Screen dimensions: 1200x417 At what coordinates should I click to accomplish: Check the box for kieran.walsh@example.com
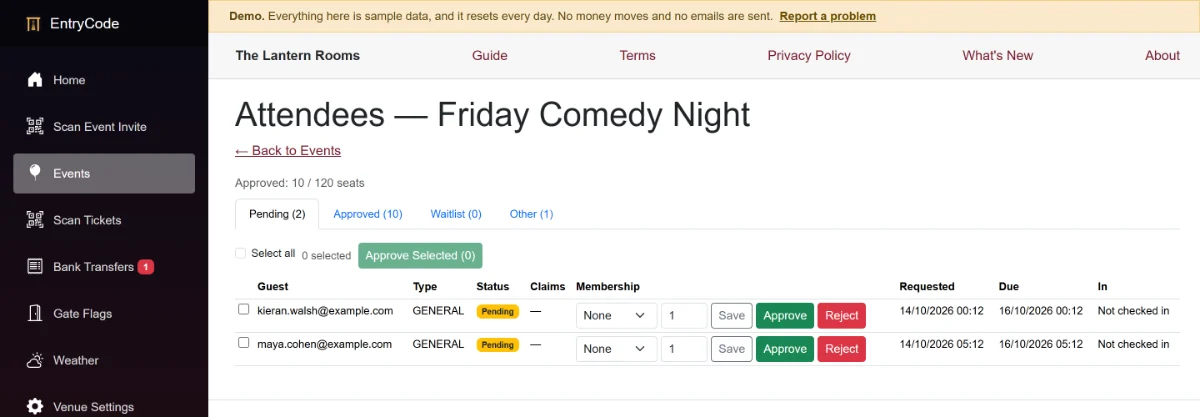coord(243,310)
